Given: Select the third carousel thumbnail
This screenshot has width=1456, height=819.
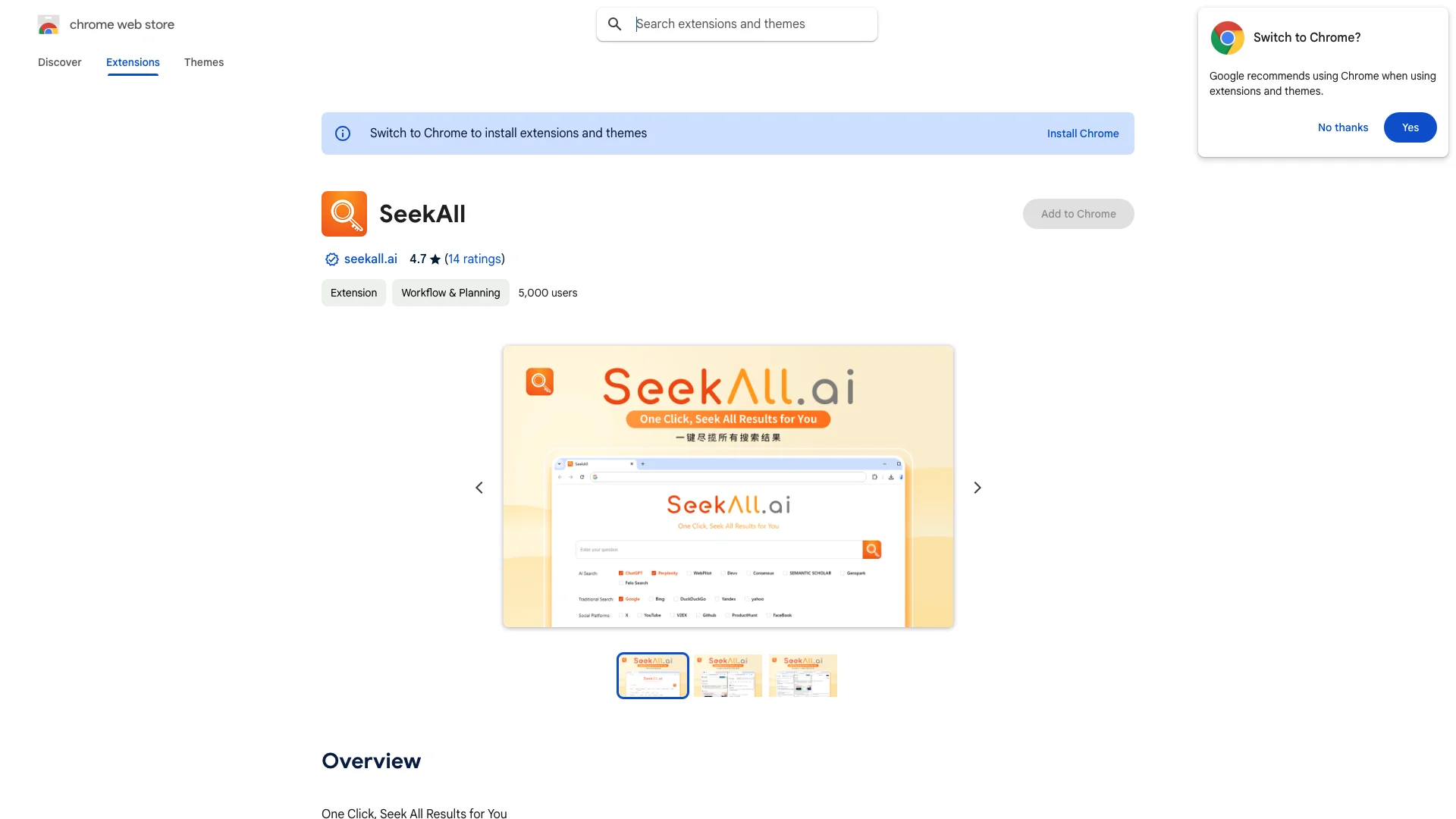Looking at the screenshot, I should [x=802, y=675].
